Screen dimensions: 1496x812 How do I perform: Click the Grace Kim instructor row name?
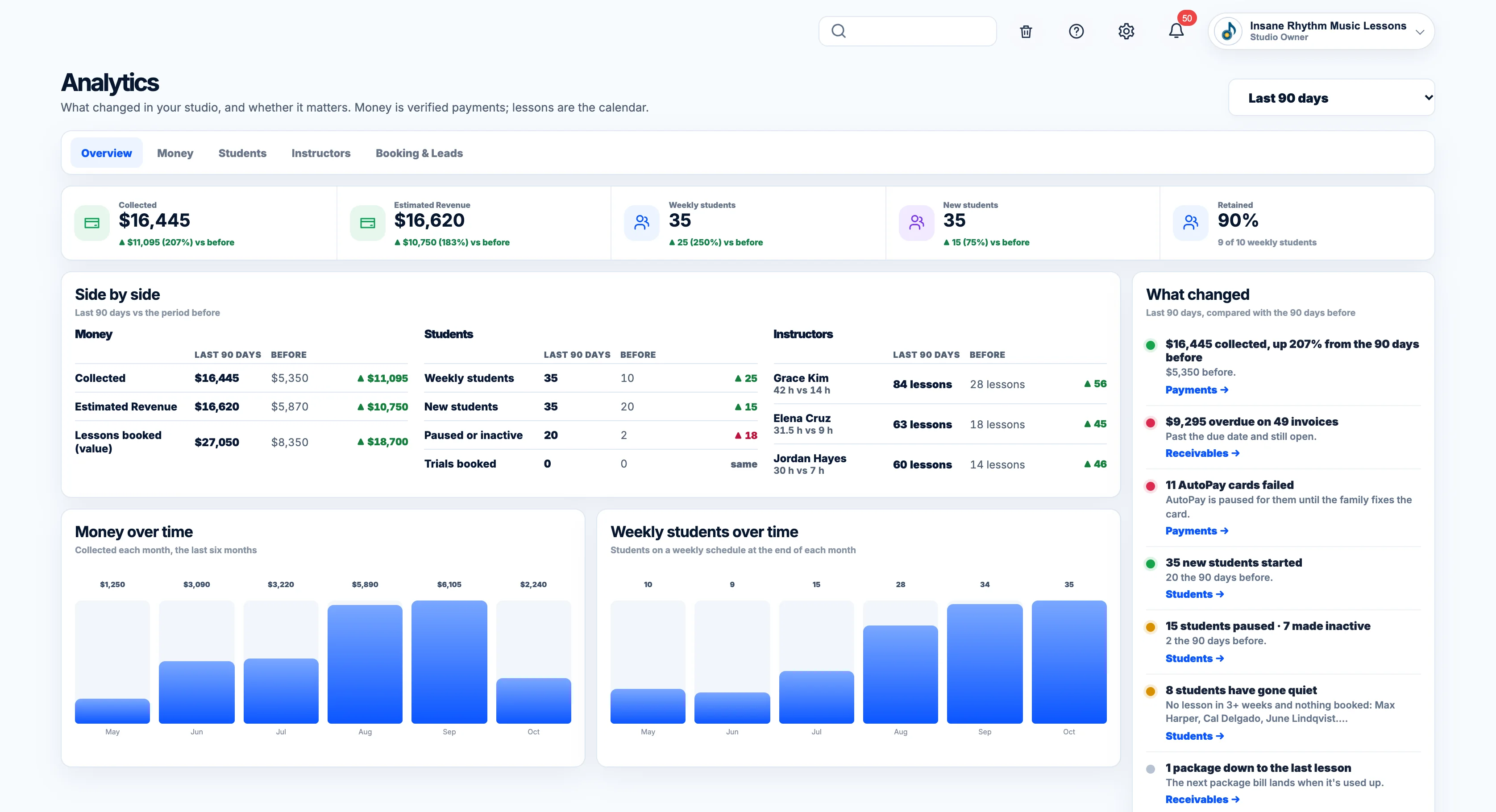pos(801,378)
